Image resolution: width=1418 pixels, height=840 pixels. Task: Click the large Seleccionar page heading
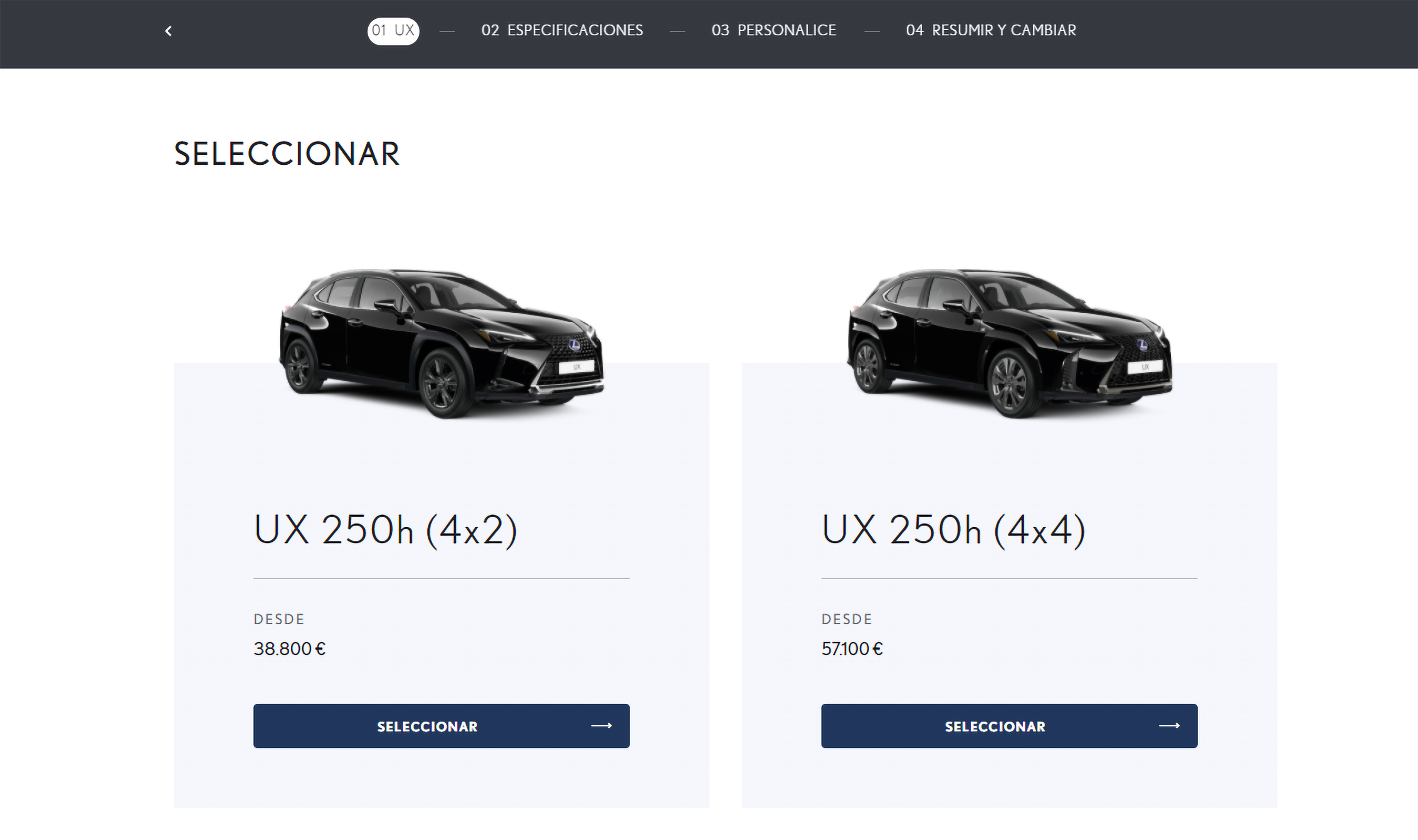coord(286,154)
